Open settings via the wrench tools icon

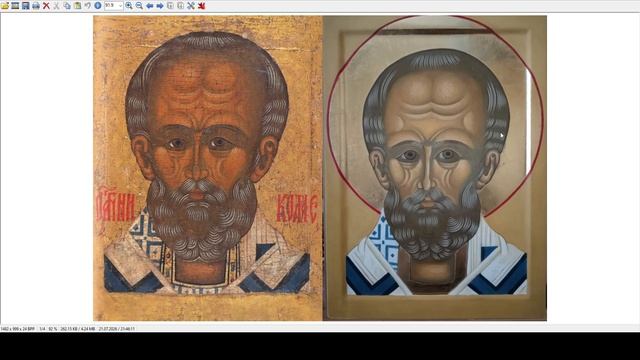(x=191, y=6)
